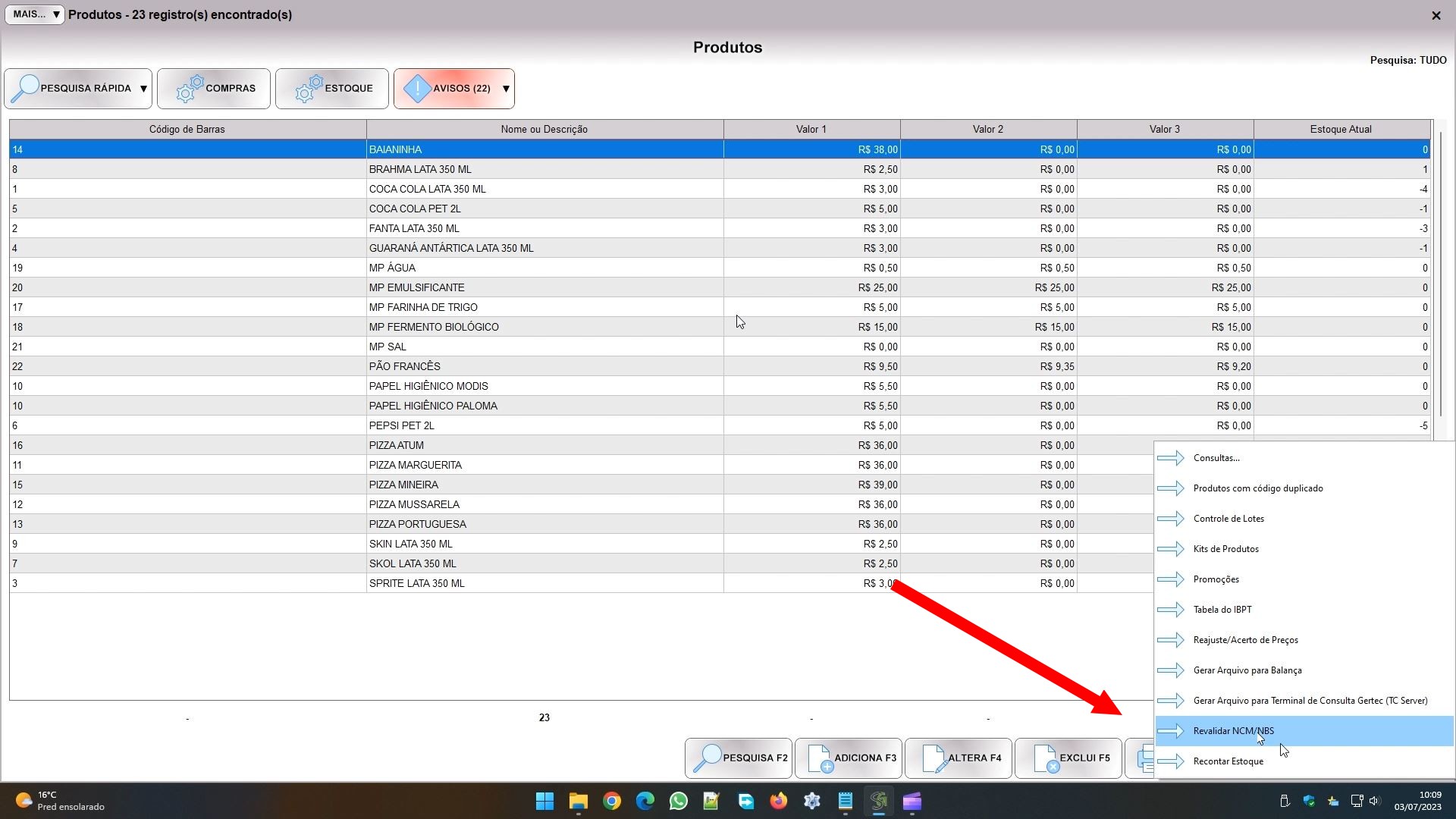Open the weather widget on taskbar
Viewport: 1456px width, 819px height.
pyautogui.click(x=59, y=801)
